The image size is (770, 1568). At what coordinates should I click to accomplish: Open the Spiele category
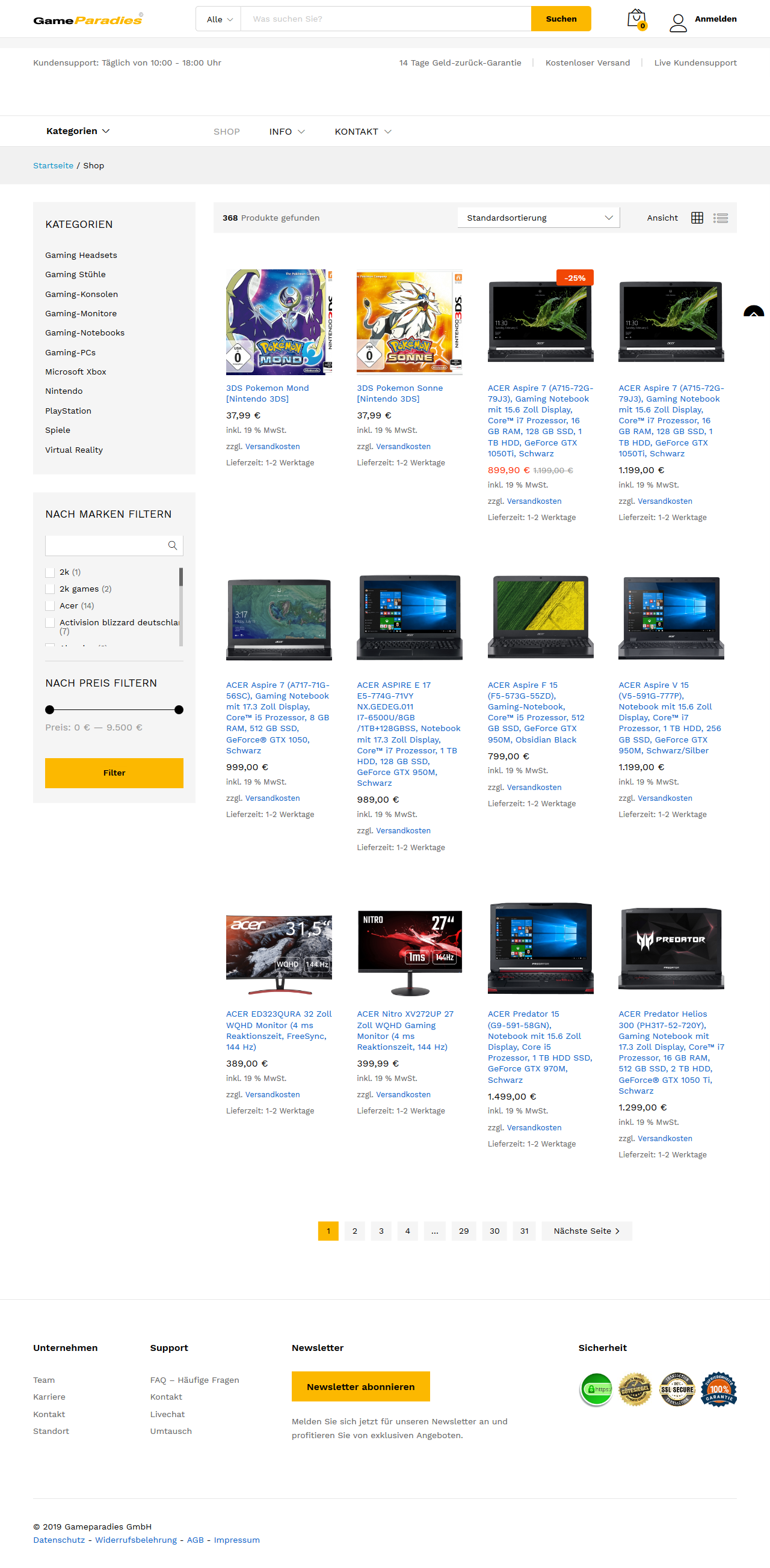point(58,430)
